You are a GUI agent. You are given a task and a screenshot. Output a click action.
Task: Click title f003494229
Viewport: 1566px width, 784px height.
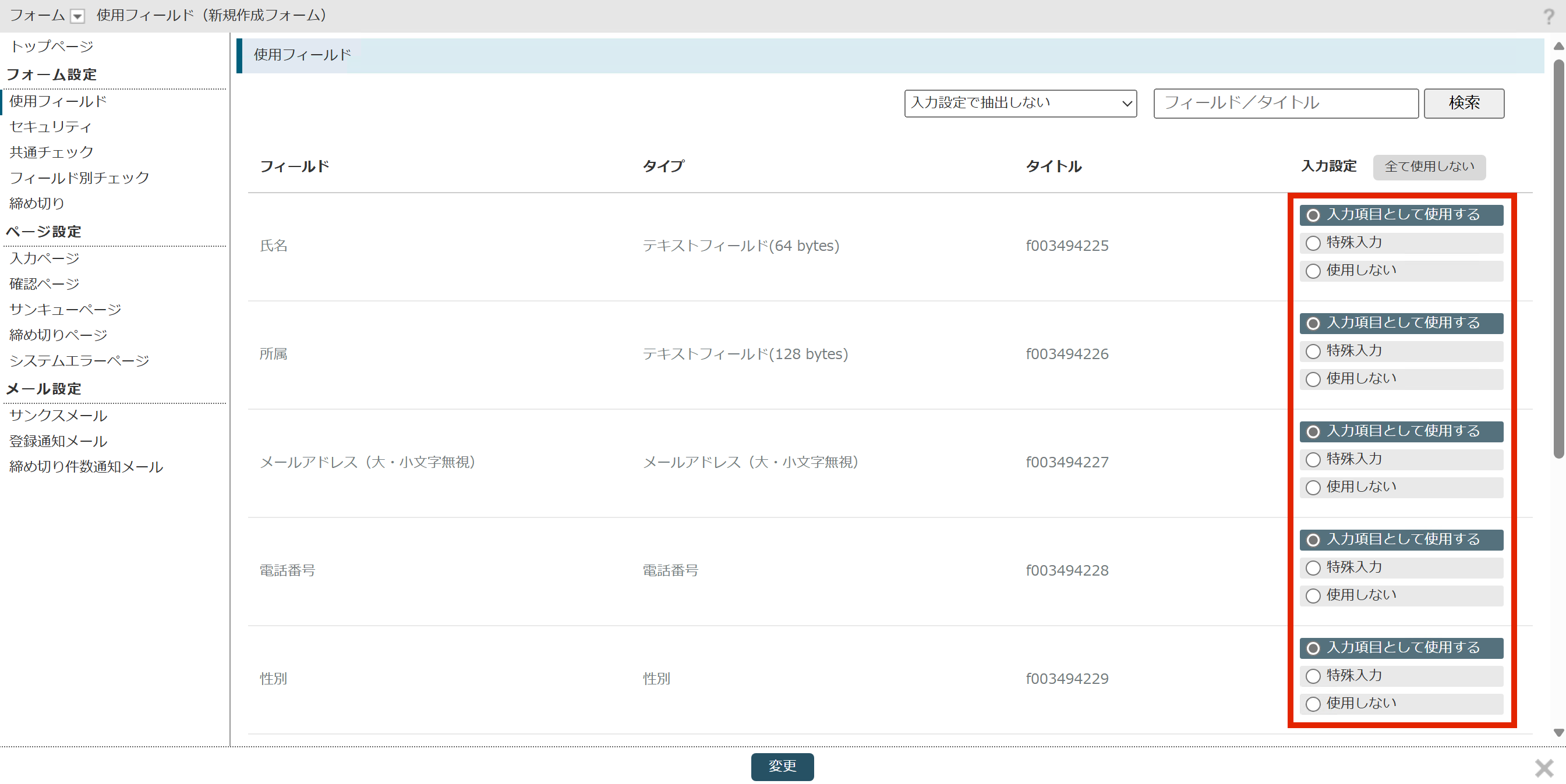point(1067,678)
